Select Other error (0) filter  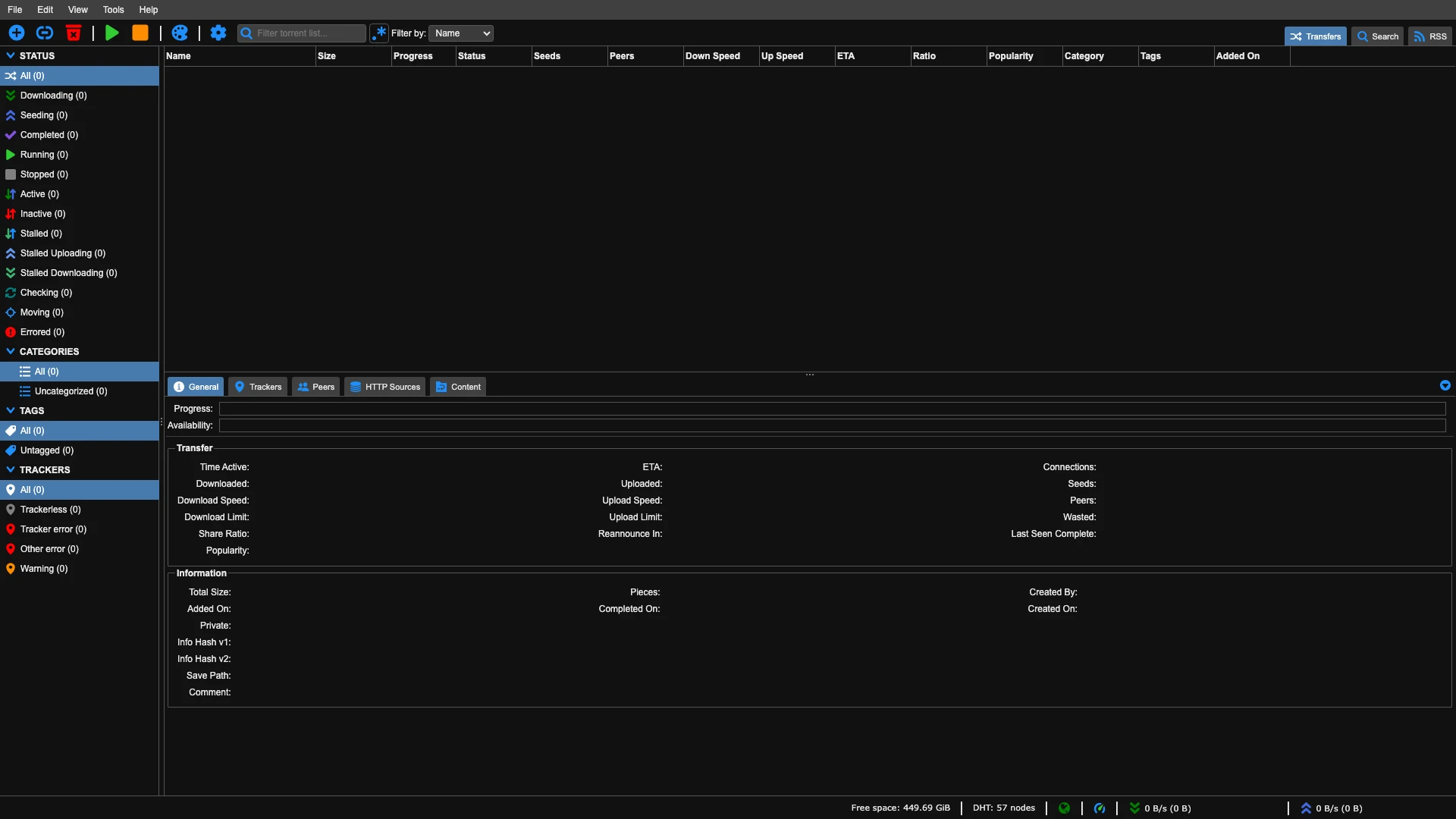click(x=80, y=549)
